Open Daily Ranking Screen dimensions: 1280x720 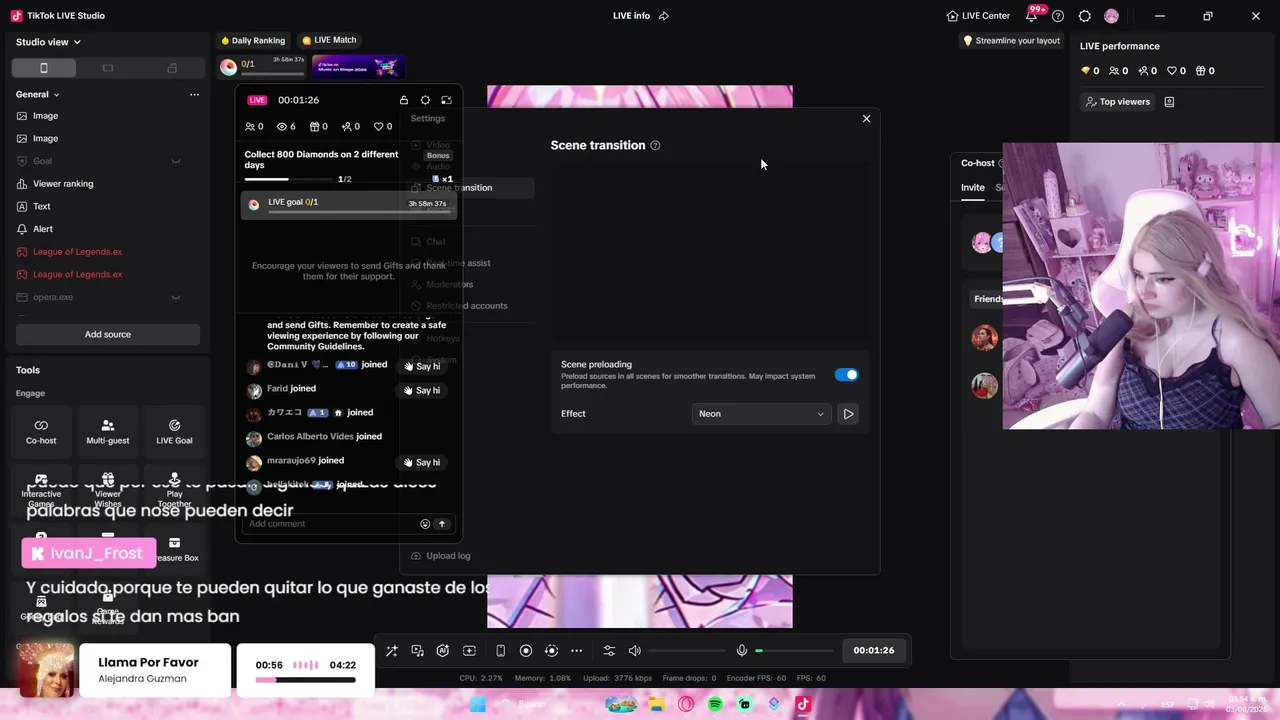point(253,41)
